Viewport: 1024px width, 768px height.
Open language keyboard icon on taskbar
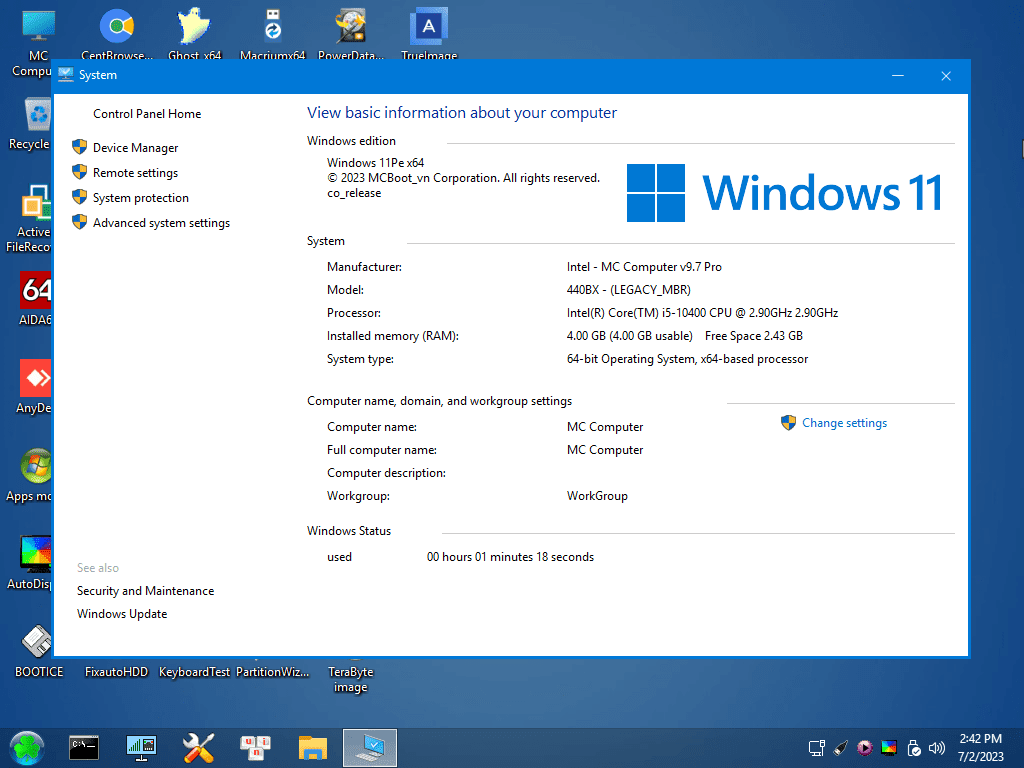coord(255,748)
